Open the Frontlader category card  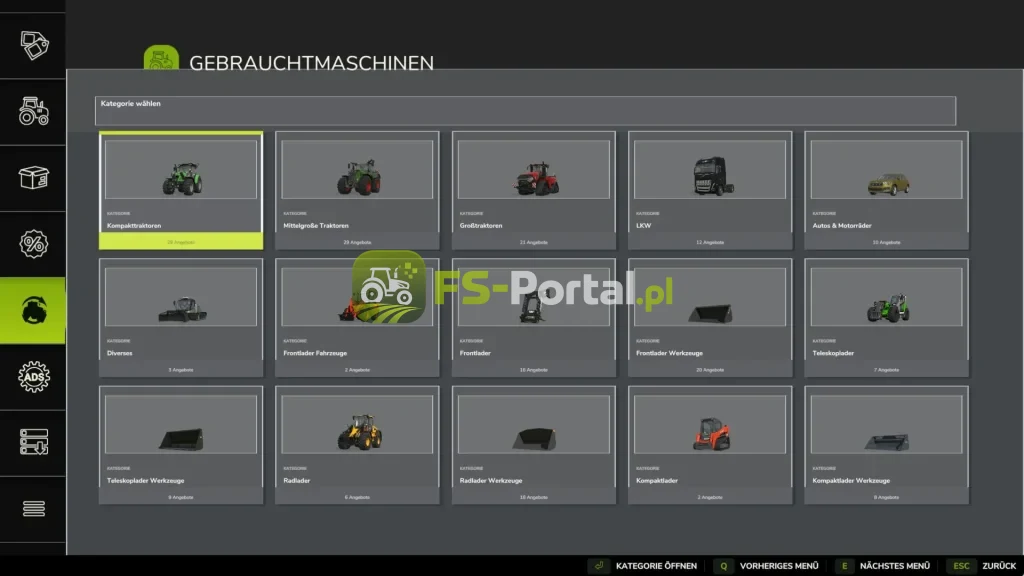(534, 317)
